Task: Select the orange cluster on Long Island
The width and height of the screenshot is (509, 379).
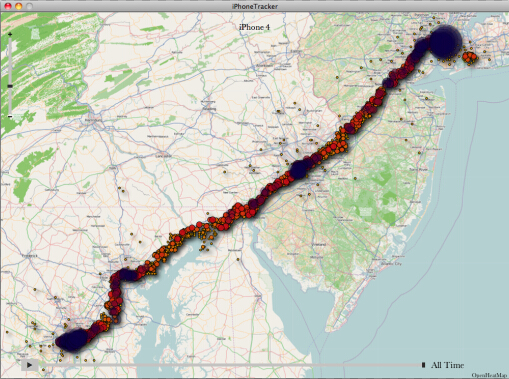Action: (470, 58)
